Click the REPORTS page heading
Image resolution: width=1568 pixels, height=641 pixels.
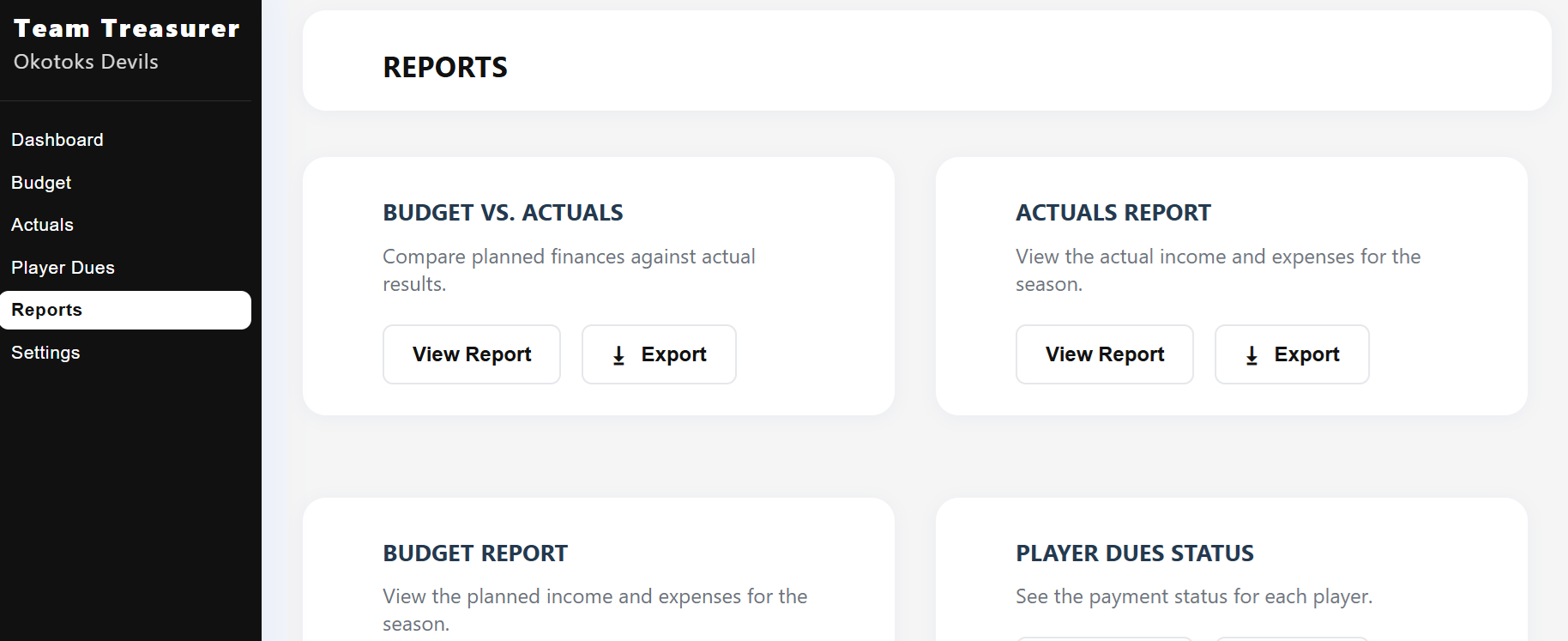pyautogui.click(x=445, y=67)
